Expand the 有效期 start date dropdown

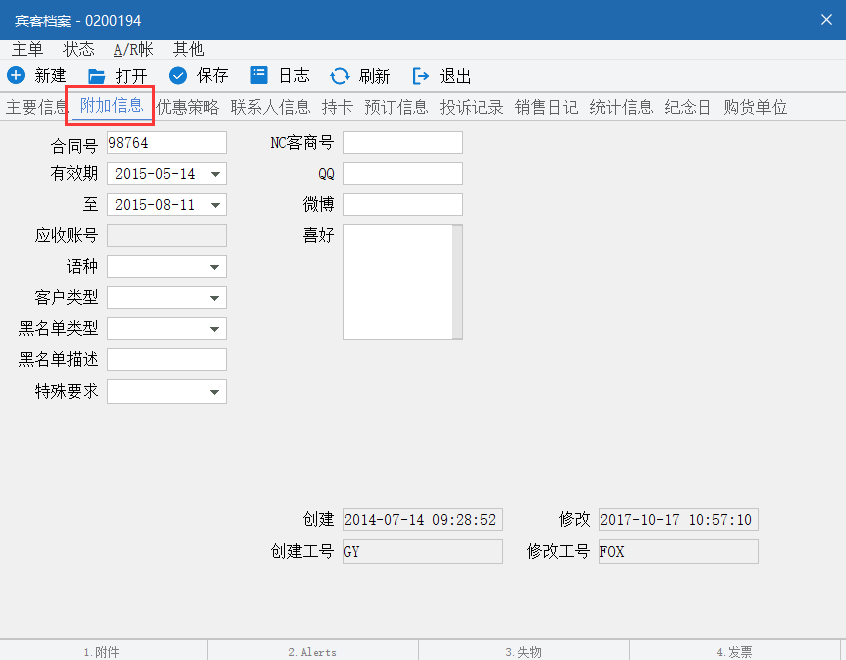pos(215,174)
